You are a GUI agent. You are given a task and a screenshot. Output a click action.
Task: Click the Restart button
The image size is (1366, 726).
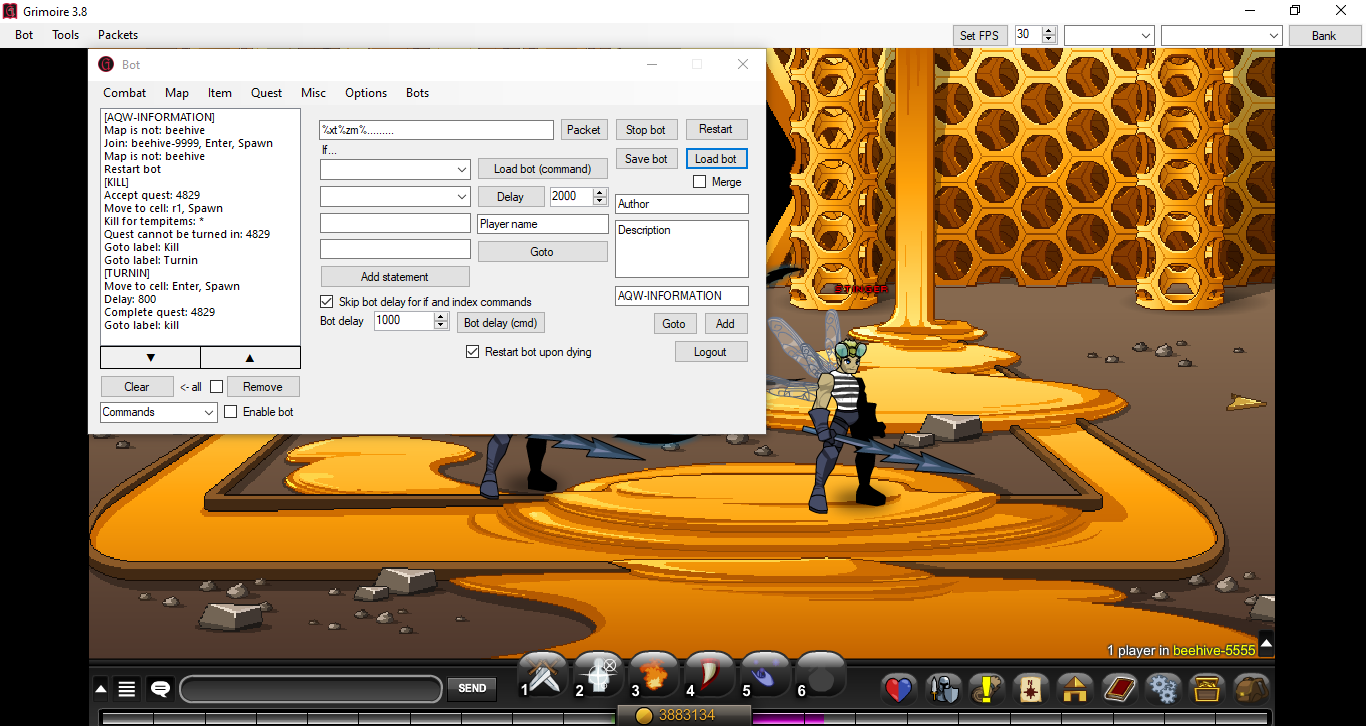tap(716, 129)
